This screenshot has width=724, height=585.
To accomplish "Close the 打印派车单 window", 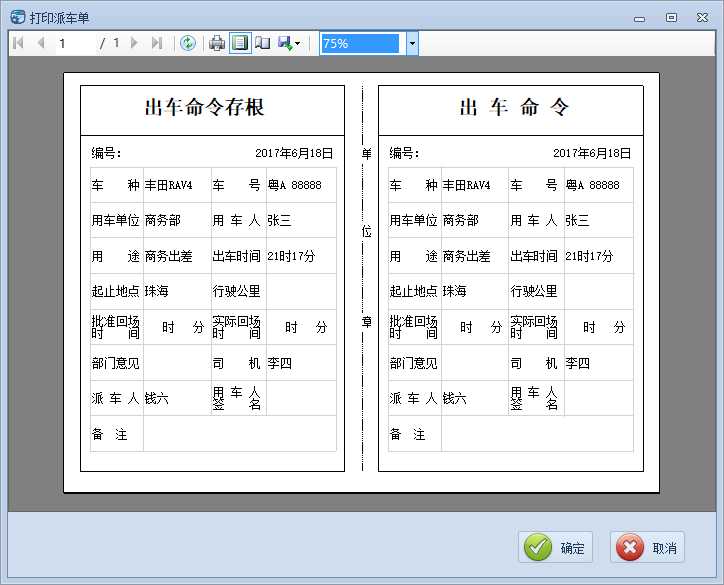I will [x=702, y=18].
